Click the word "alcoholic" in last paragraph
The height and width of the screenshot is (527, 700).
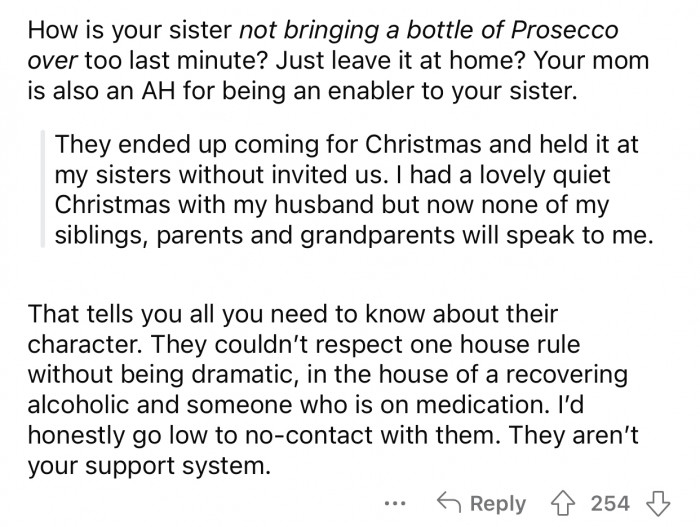[x=79, y=404]
